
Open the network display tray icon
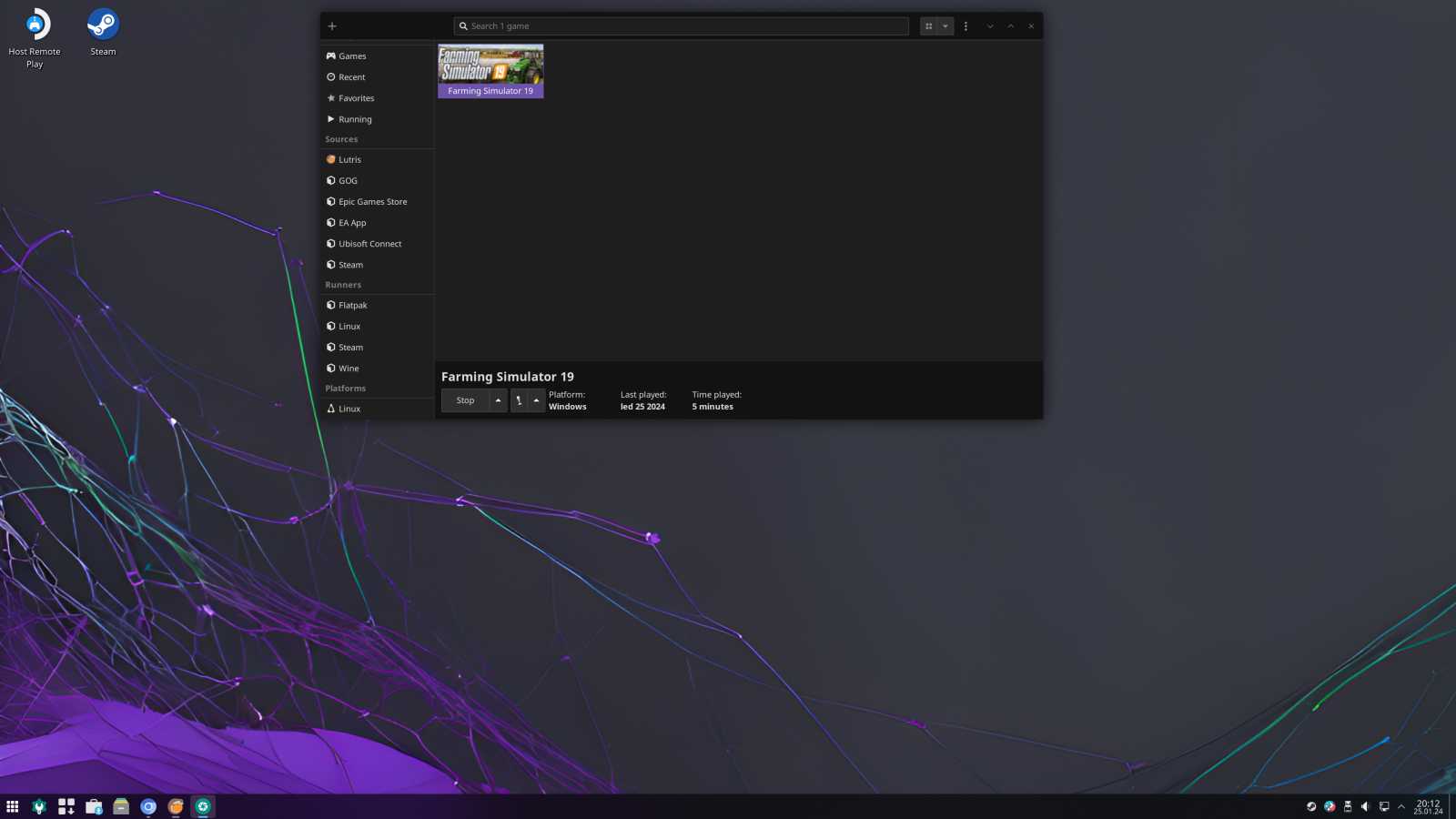[1384, 806]
